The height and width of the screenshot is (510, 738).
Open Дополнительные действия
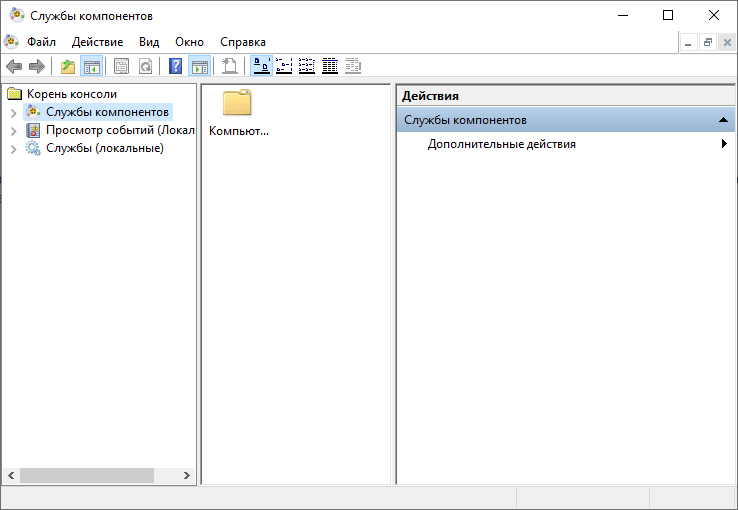coord(502,144)
